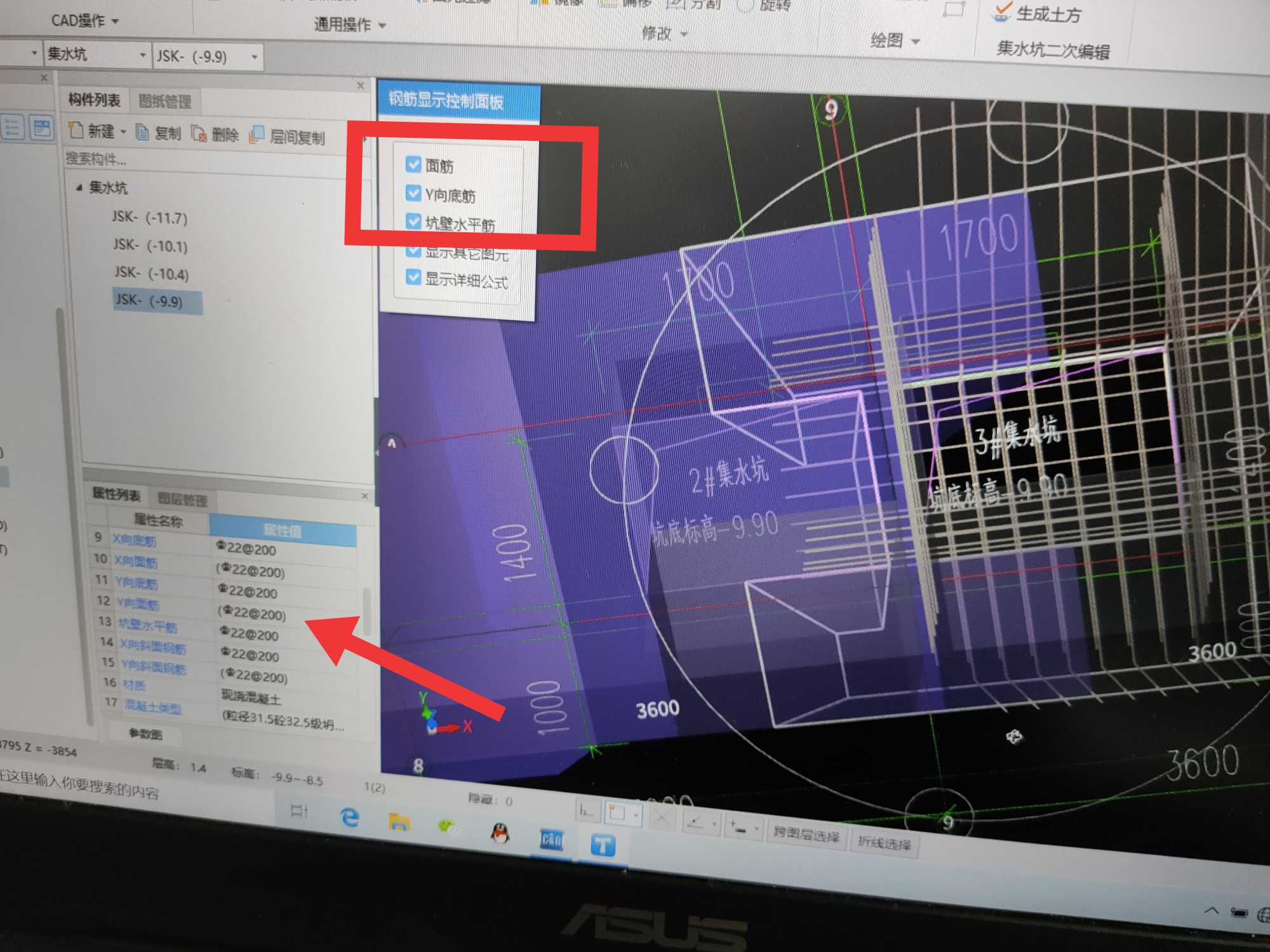Screen dimensions: 1270x952
Task: Open the 新建 dropdown arrow
Action: [x=123, y=132]
